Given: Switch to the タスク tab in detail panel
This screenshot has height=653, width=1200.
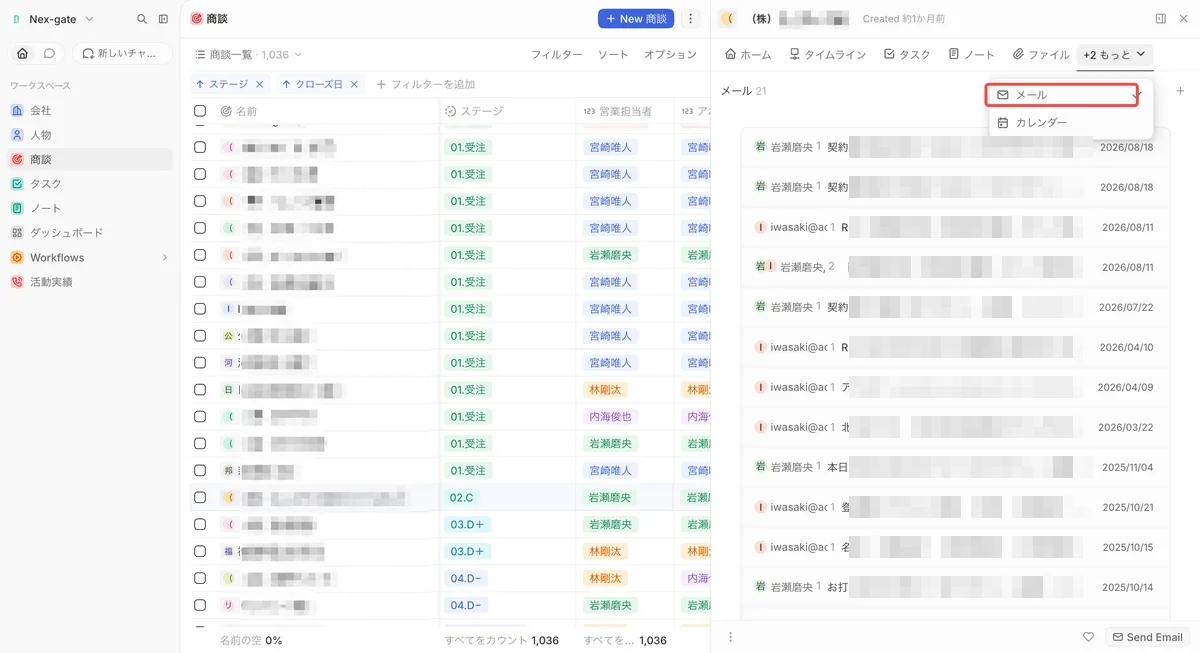Looking at the screenshot, I should 907,54.
